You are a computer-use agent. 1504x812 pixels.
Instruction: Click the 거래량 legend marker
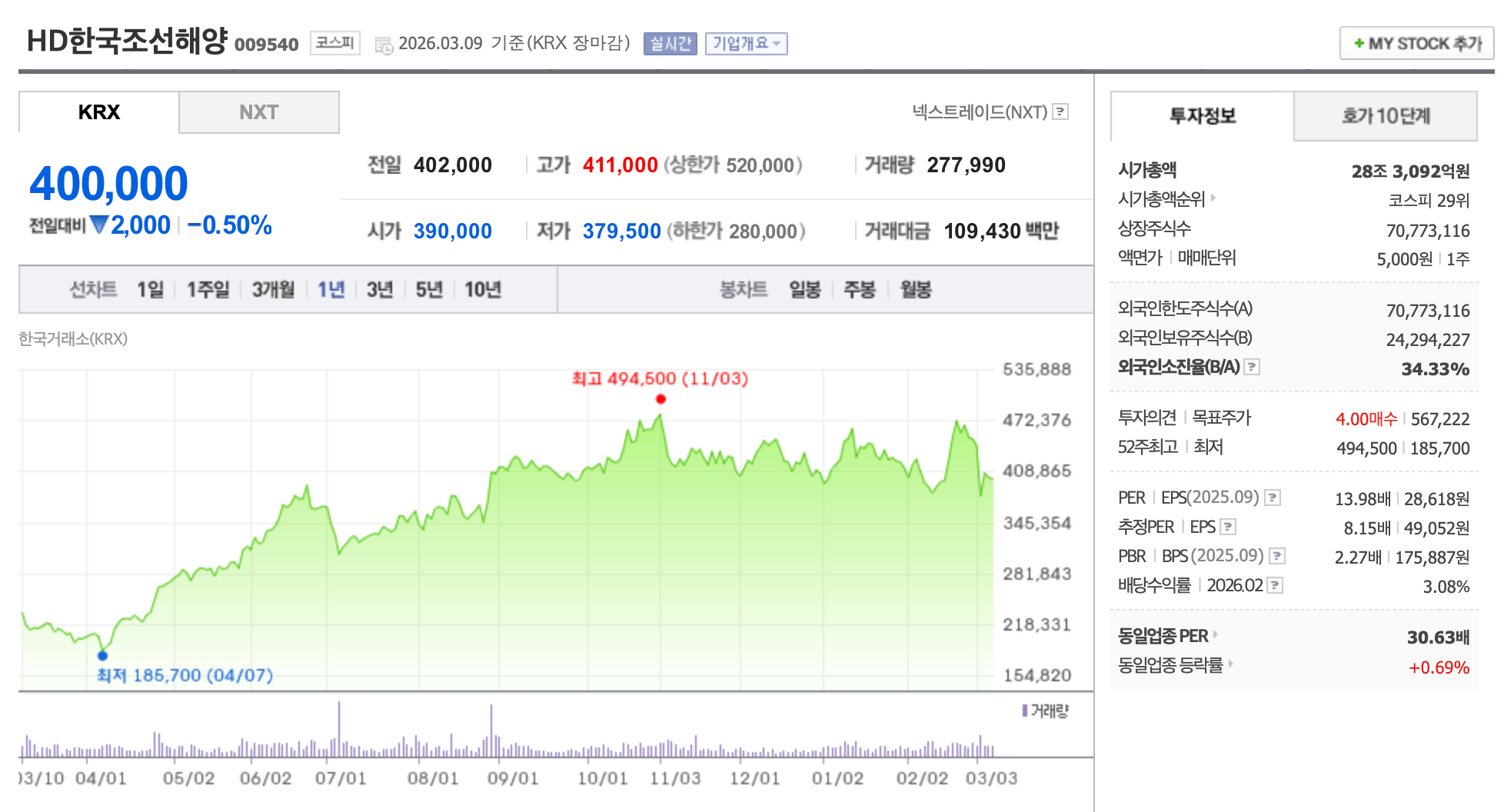click(1025, 710)
